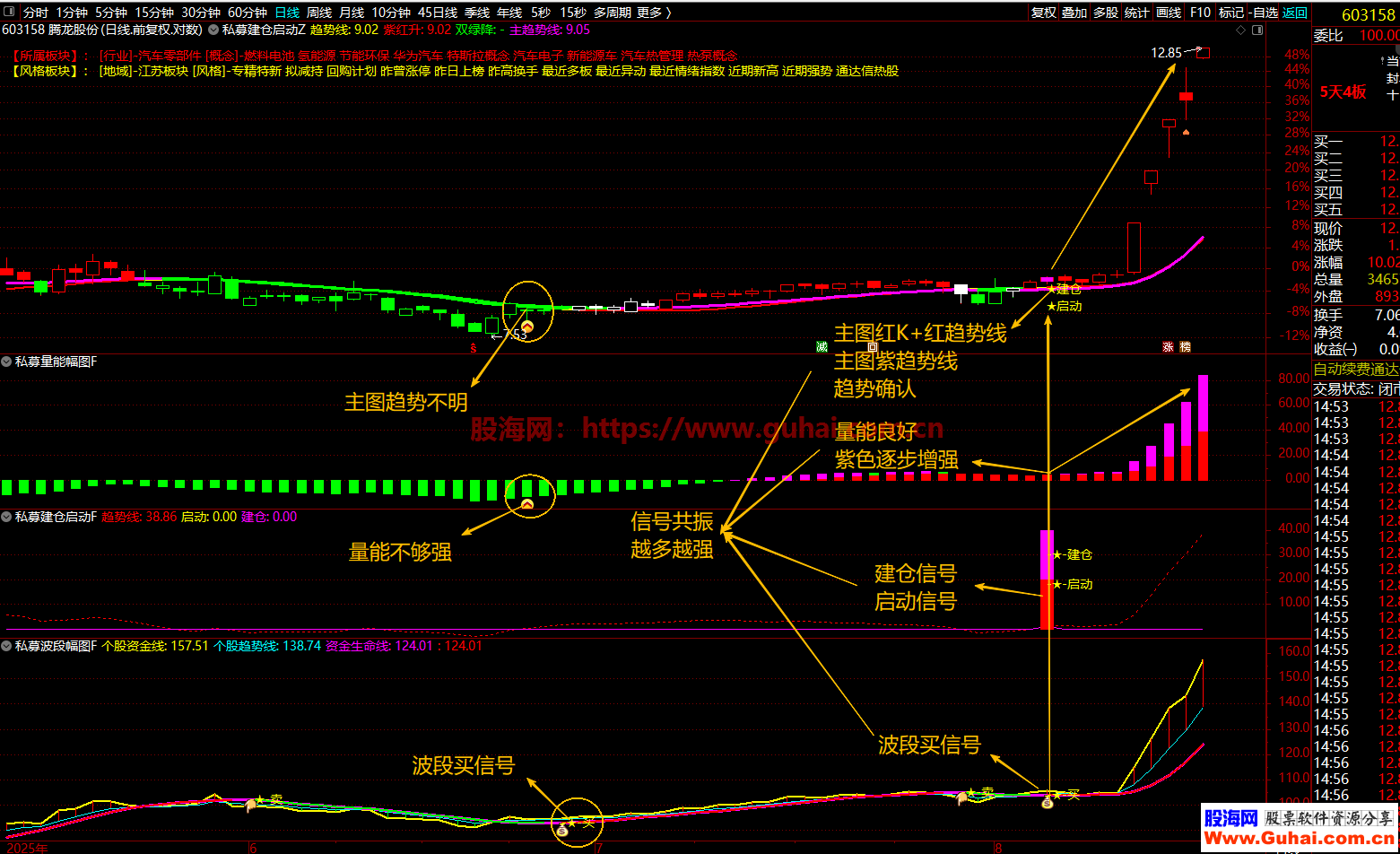Click 自动续费通达 notice link
This screenshot has height=854, width=1400.
coord(1355,370)
